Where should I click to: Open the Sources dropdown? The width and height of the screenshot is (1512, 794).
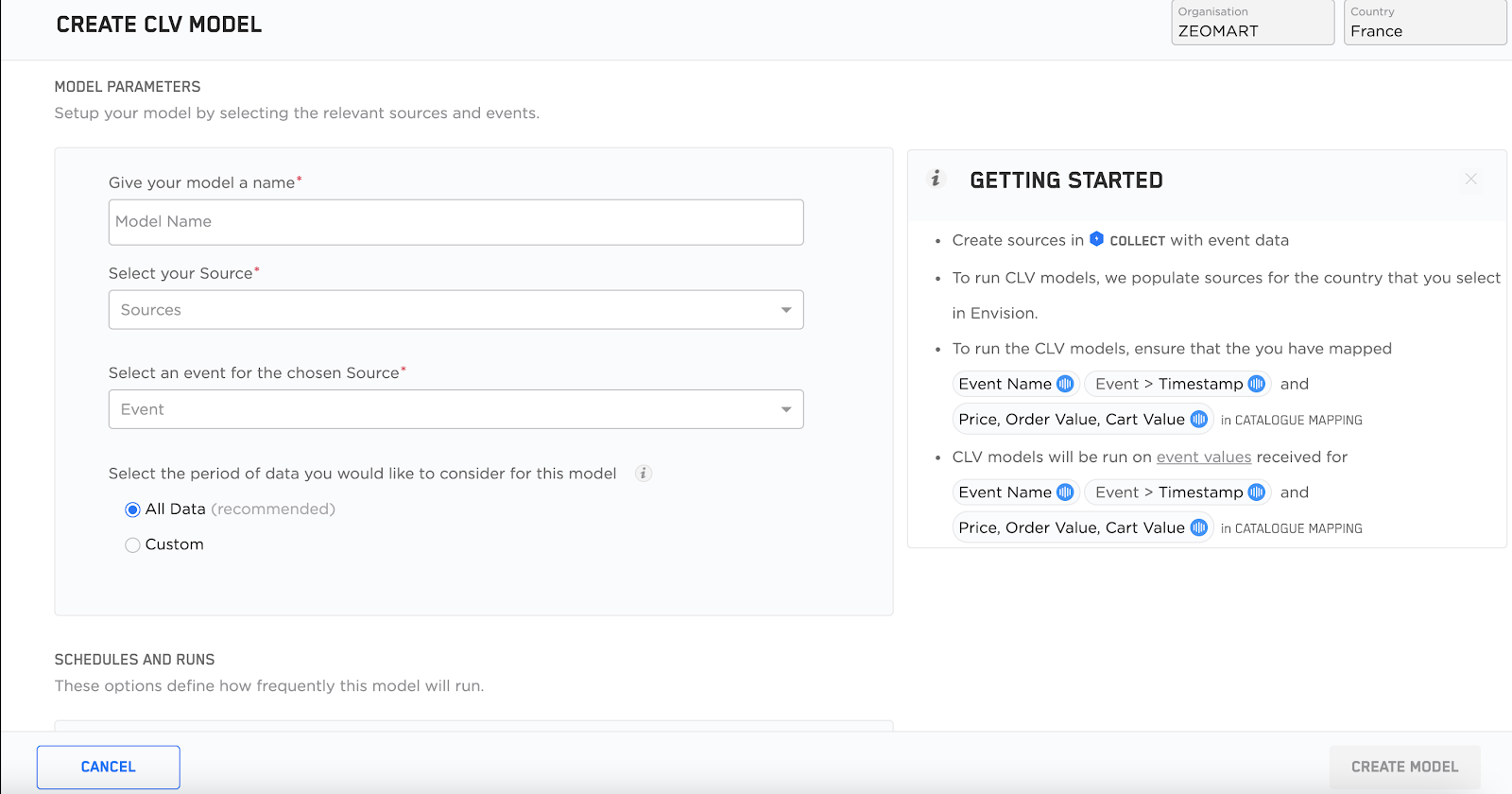(x=456, y=310)
